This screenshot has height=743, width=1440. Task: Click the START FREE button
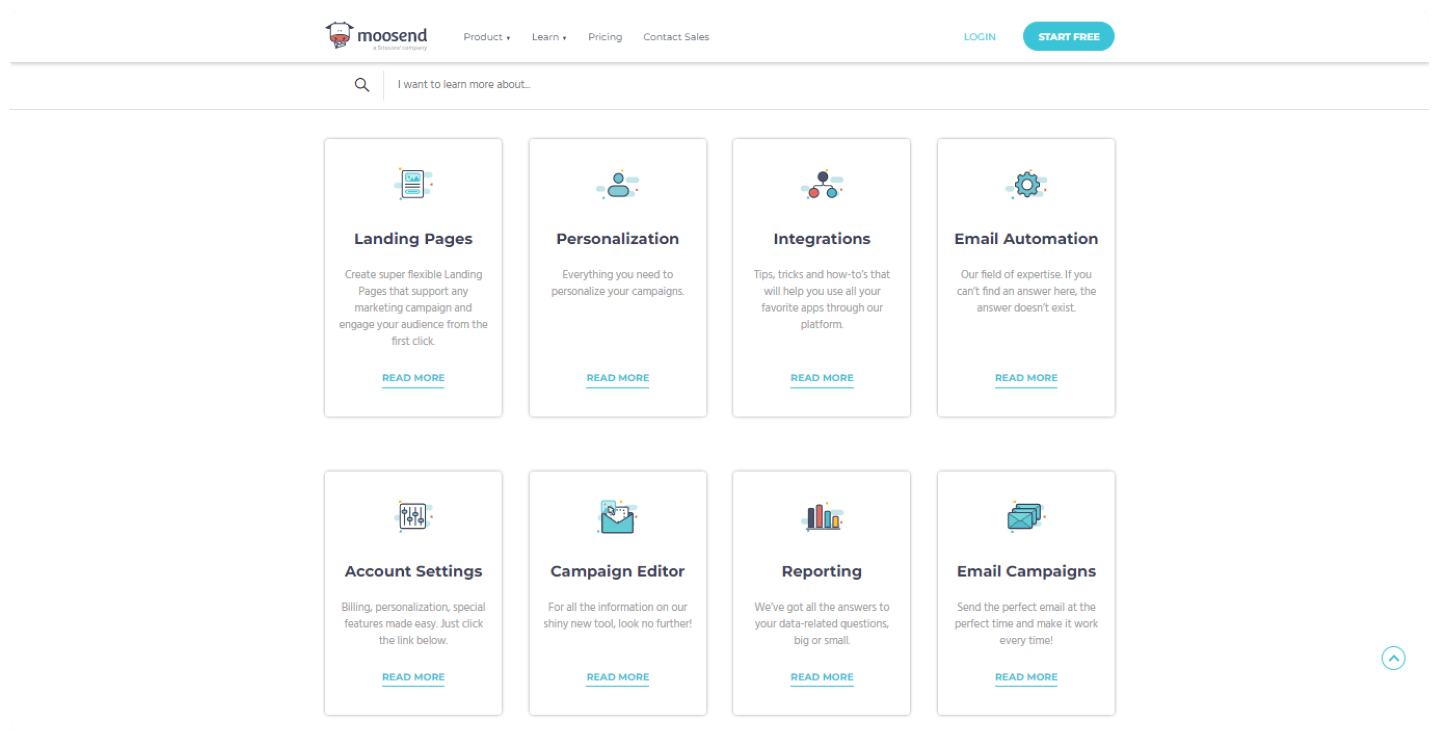click(1068, 37)
